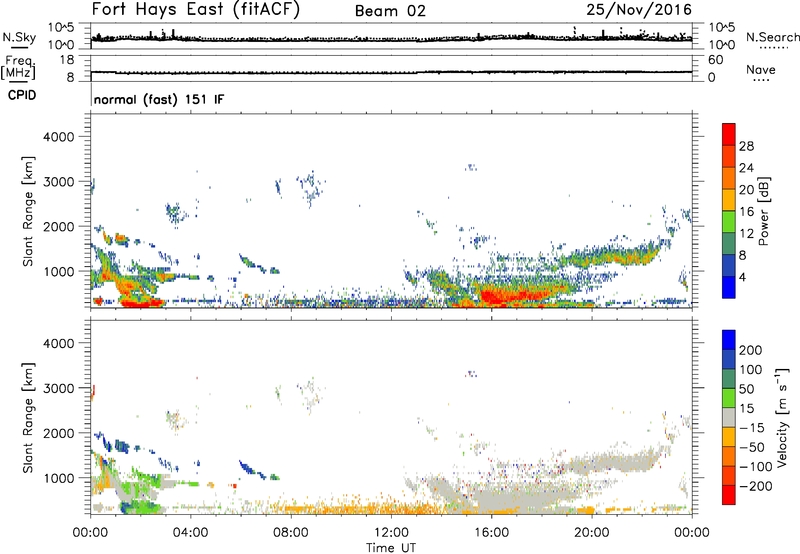Screen dimensions: 800x554
Task: Click the "60" label right of the frequency panel
Action: [715, 60]
